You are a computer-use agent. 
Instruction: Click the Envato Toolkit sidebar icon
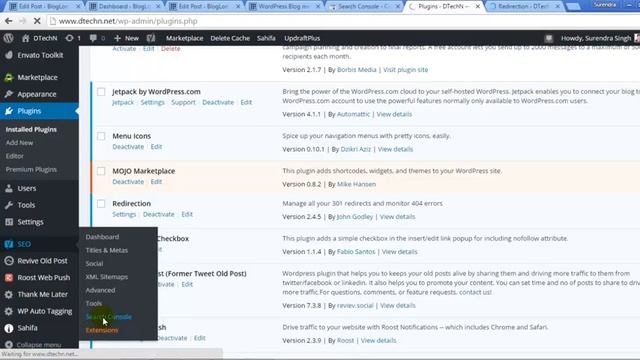click(x=9, y=55)
